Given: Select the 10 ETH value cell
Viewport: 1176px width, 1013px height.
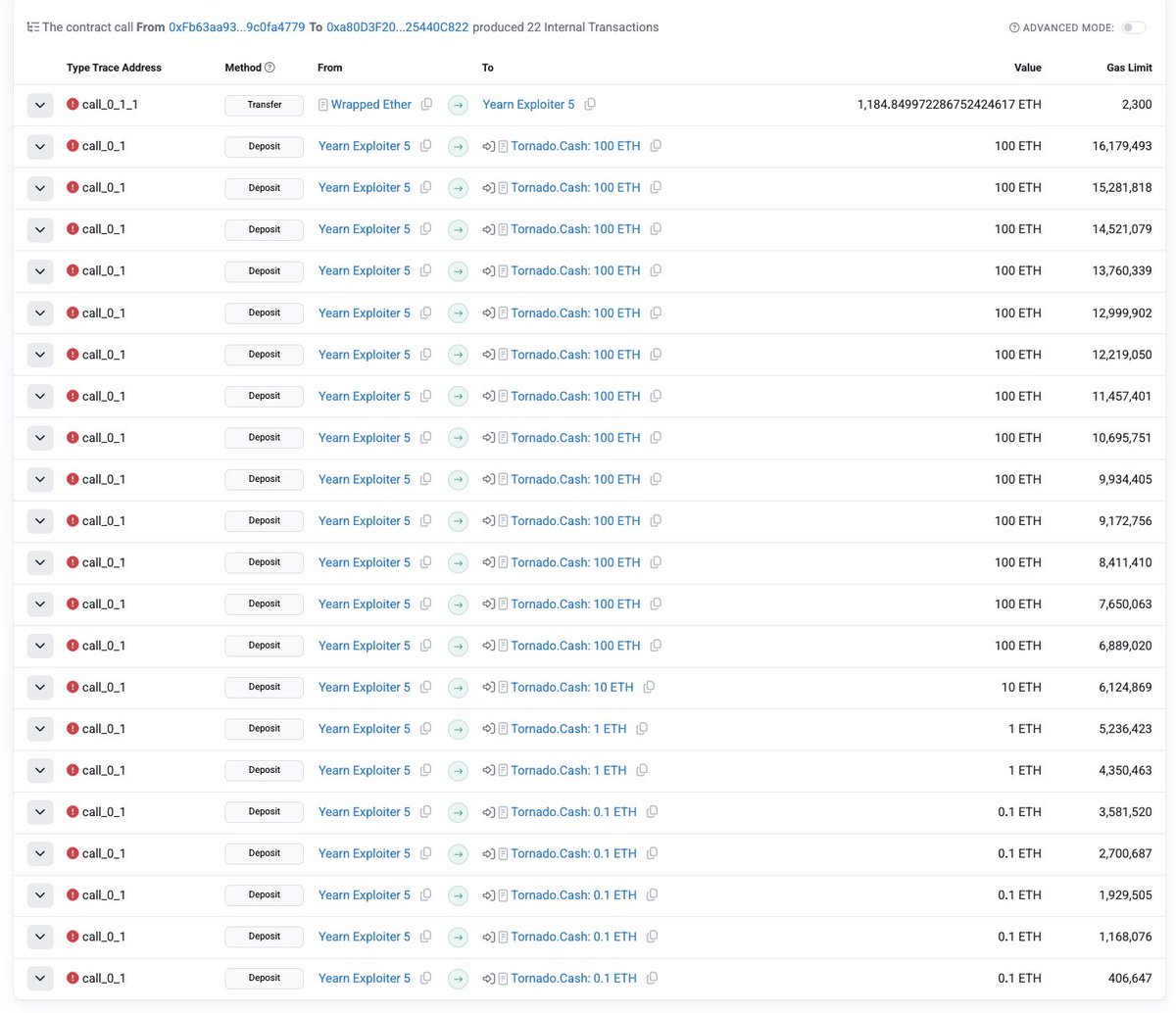Looking at the screenshot, I should click(1021, 688).
